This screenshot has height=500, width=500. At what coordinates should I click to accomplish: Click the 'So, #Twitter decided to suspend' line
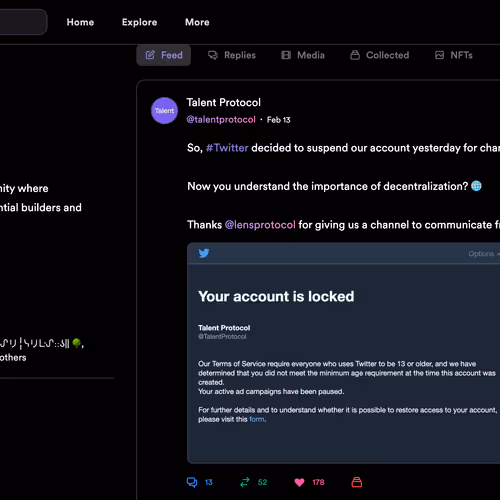pyautogui.click(x=343, y=148)
